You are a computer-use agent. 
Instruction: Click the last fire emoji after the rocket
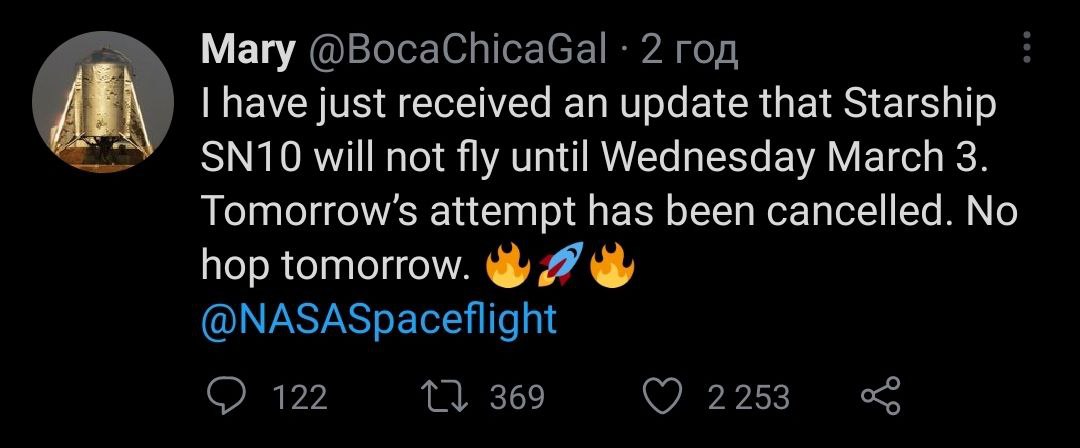(612, 266)
